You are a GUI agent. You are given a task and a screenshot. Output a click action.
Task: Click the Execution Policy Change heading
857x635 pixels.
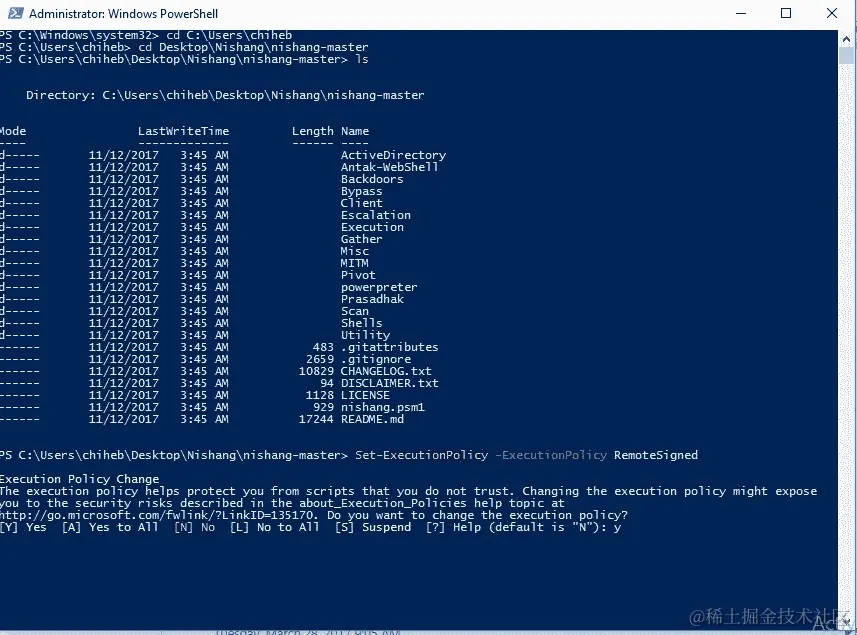coord(79,479)
